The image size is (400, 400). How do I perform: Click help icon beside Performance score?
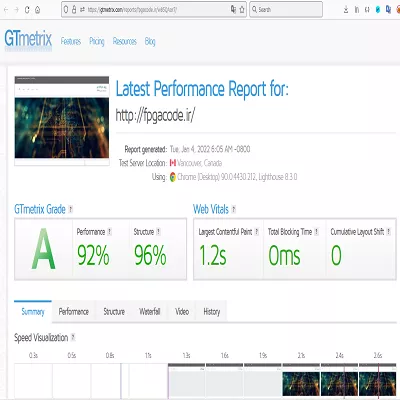point(109,232)
